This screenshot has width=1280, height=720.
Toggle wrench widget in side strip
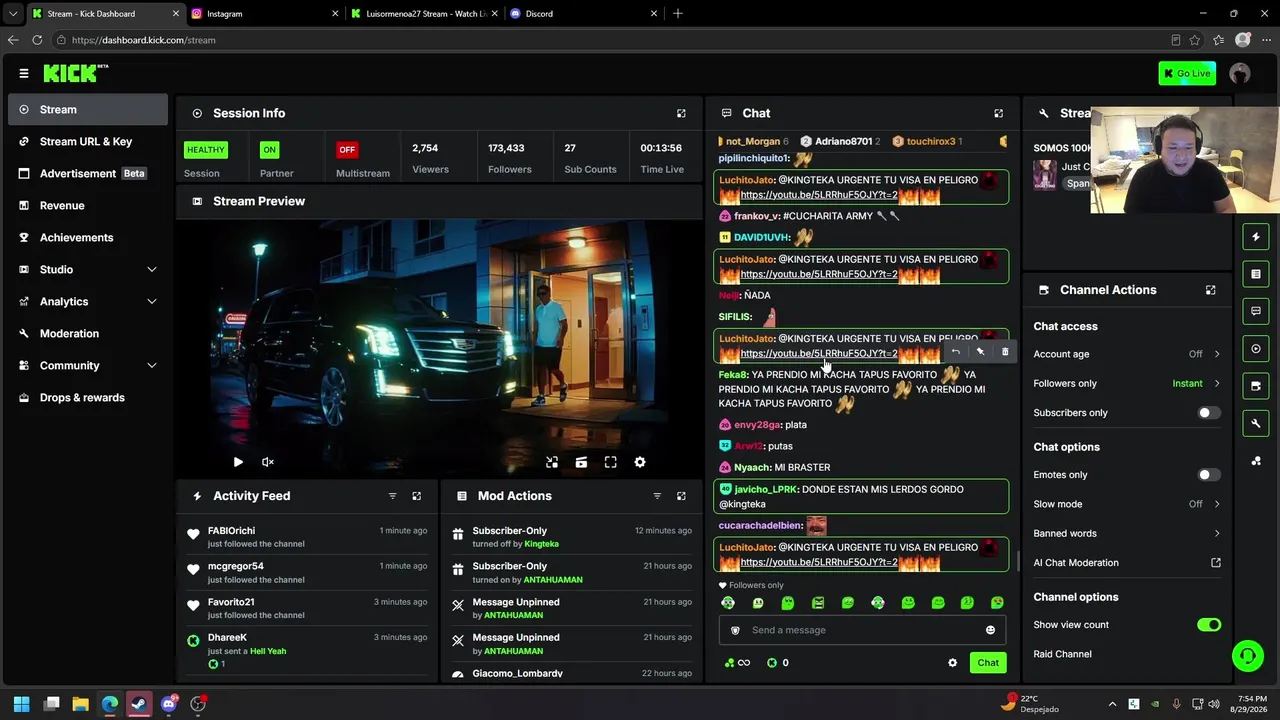click(1256, 423)
